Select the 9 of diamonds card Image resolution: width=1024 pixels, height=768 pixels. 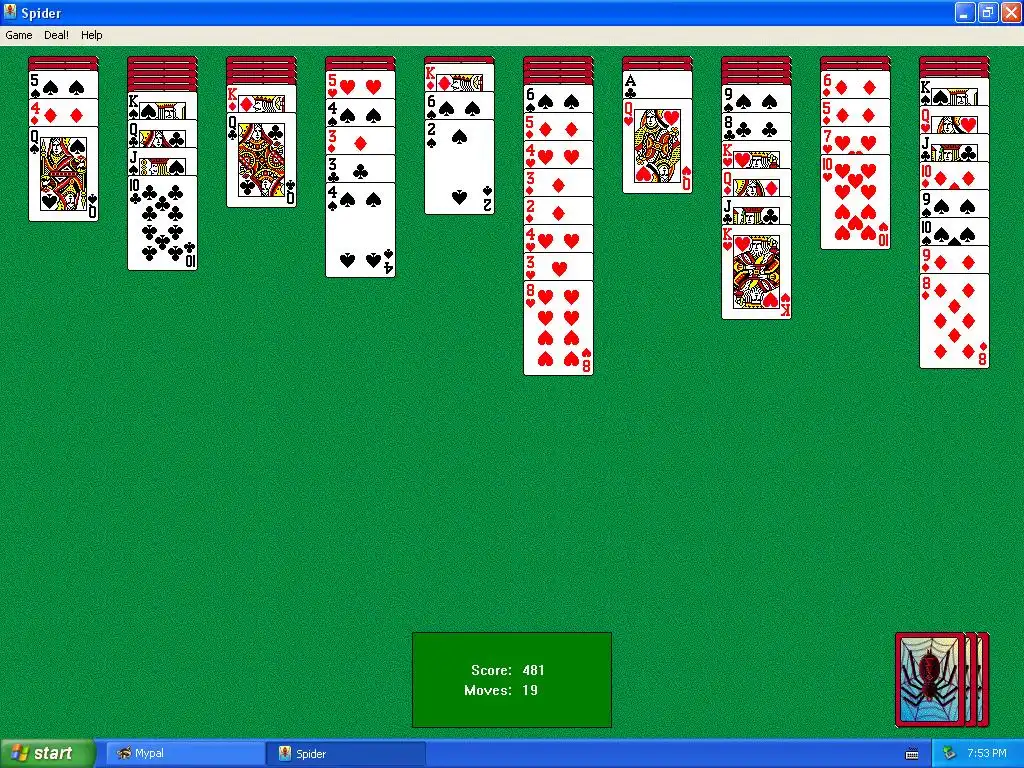(x=954, y=260)
